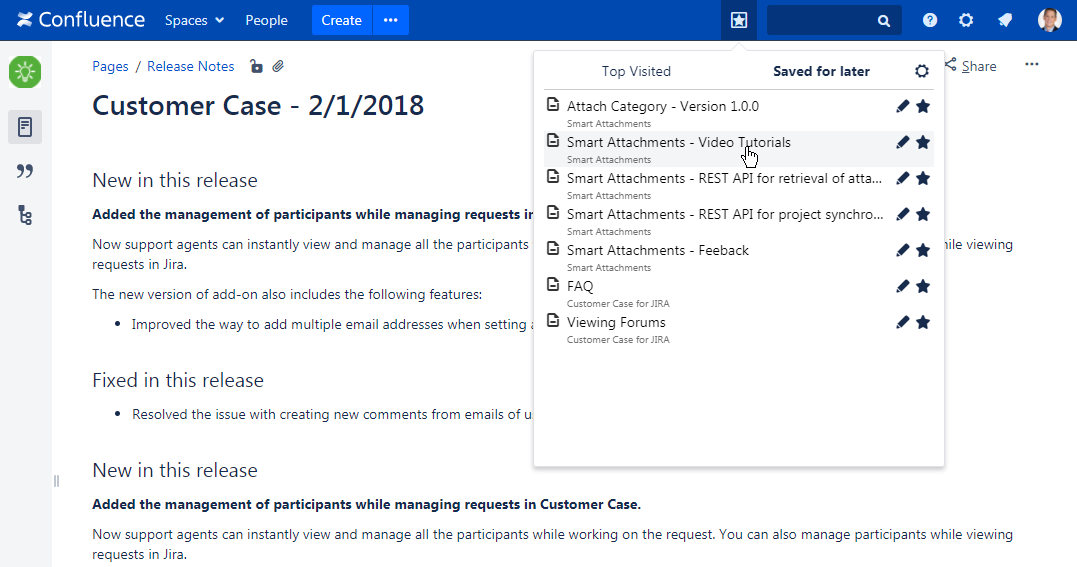This screenshot has width=1077, height=567.
Task: Open the favorites star icon in header
Action: (738, 20)
